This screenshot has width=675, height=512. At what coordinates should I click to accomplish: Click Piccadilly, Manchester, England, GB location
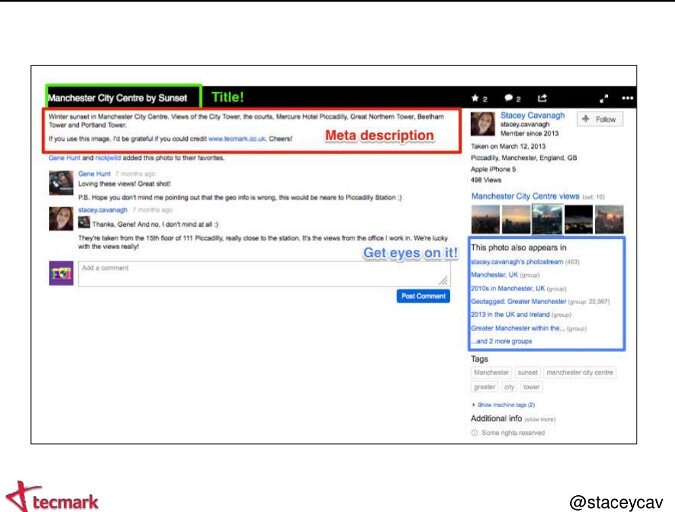tap(523, 158)
